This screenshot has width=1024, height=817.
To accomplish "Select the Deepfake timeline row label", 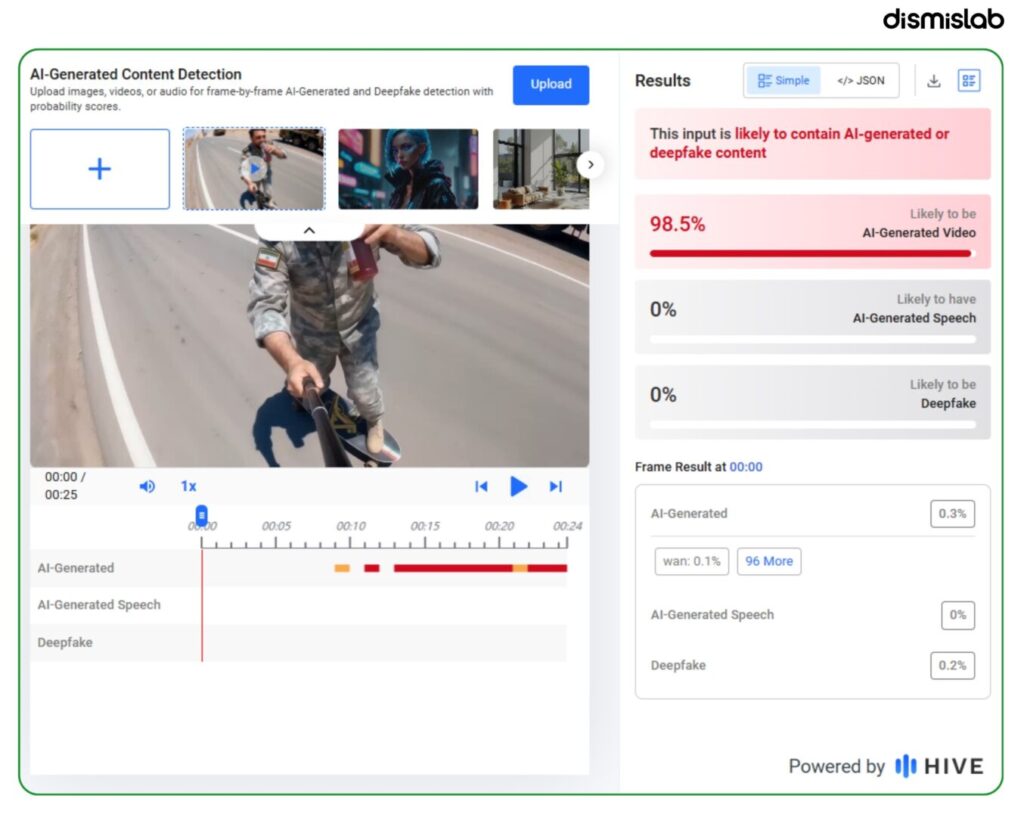I will click(x=65, y=642).
